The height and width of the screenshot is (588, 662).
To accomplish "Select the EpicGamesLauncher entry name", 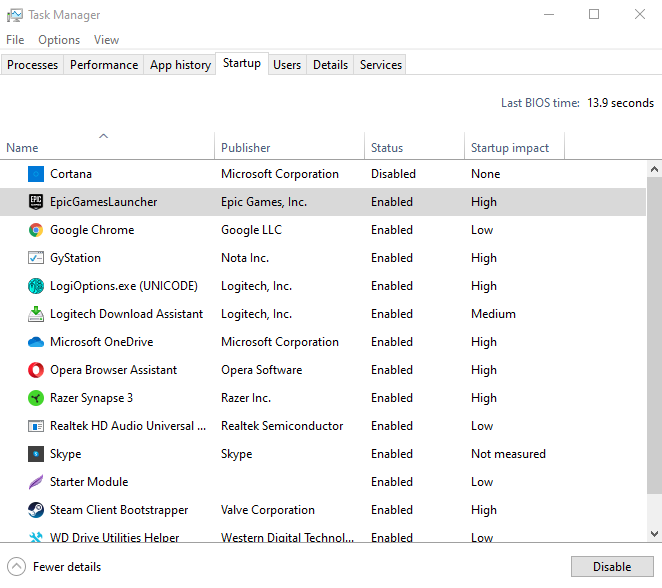I will (103, 202).
